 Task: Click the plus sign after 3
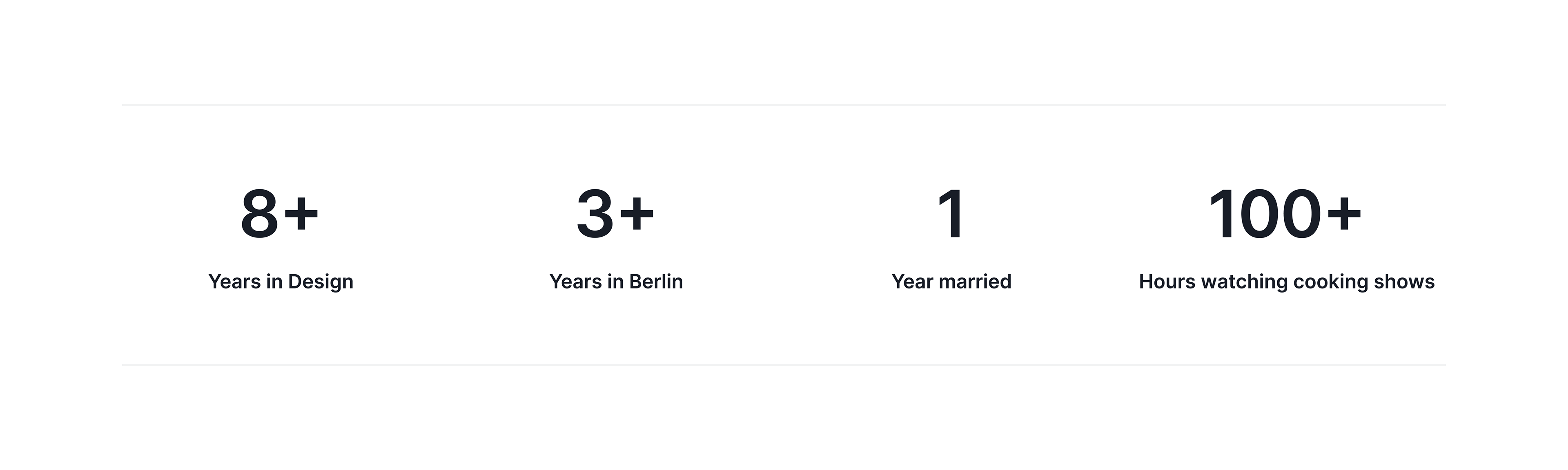pyautogui.click(x=637, y=213)
